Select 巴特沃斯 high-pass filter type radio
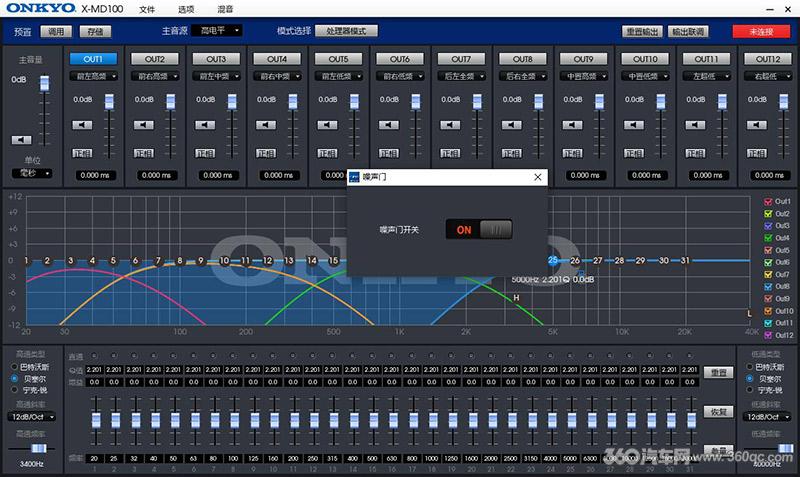 pos(15,367)
